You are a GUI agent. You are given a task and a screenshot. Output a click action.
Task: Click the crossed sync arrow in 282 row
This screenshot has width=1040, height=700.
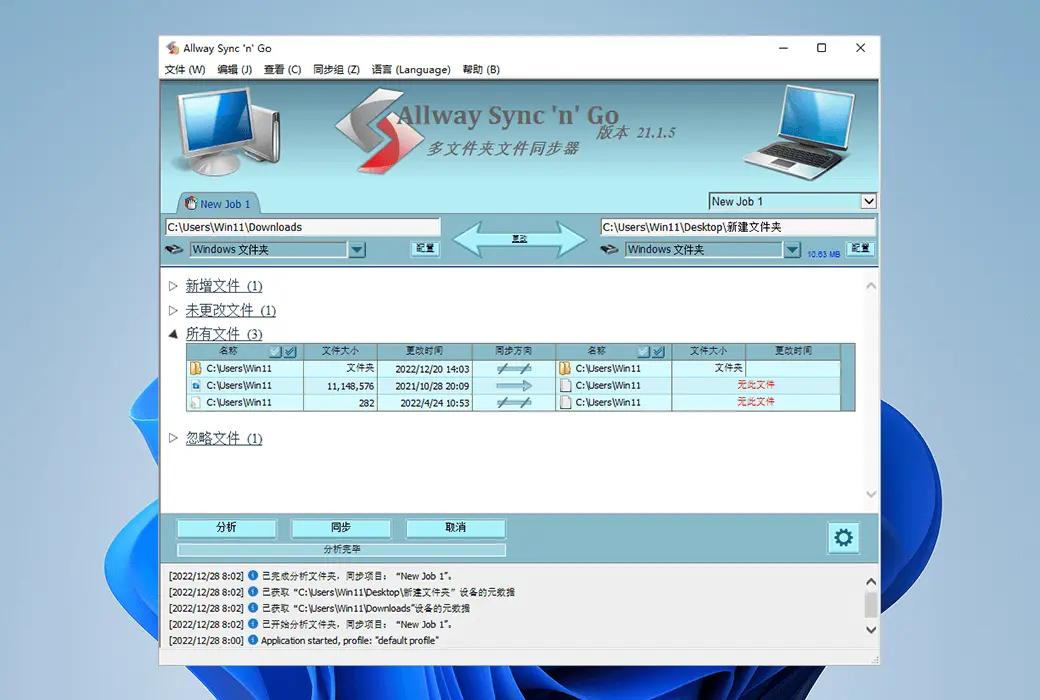(x=514, y=402)
